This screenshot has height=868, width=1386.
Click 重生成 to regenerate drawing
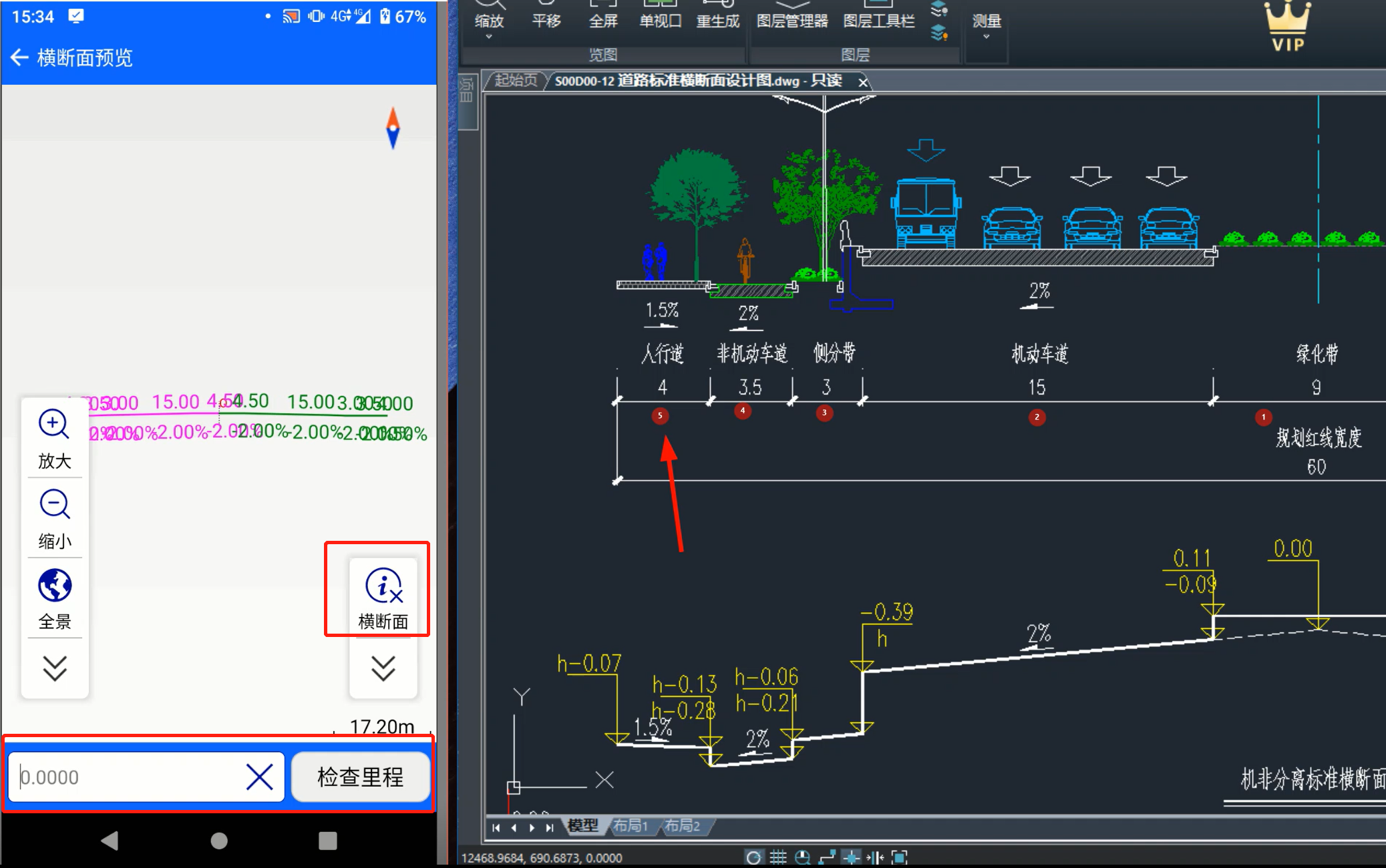(718, 15)
